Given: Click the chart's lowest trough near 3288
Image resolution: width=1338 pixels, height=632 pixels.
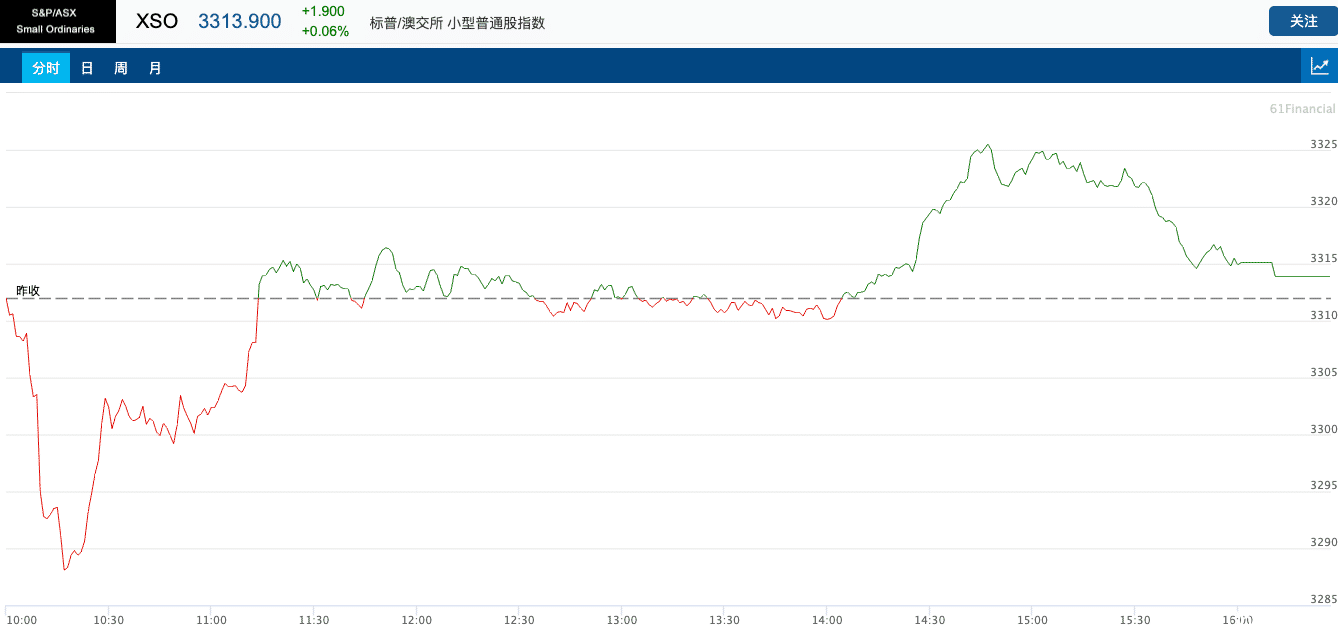Looking at the screenshot, I should (x=65, y=569).
